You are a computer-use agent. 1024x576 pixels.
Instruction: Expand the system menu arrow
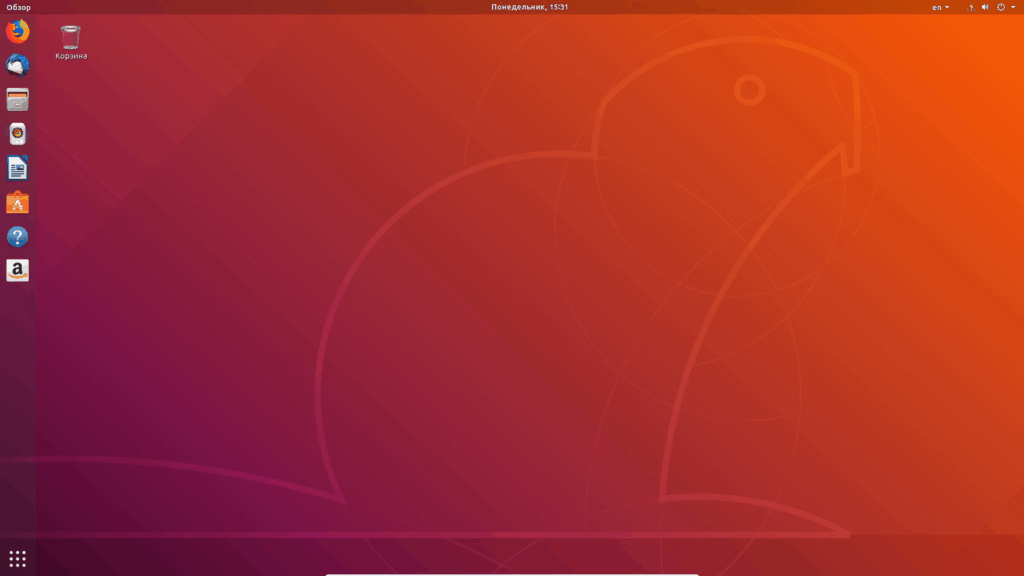click(1014, 7)
